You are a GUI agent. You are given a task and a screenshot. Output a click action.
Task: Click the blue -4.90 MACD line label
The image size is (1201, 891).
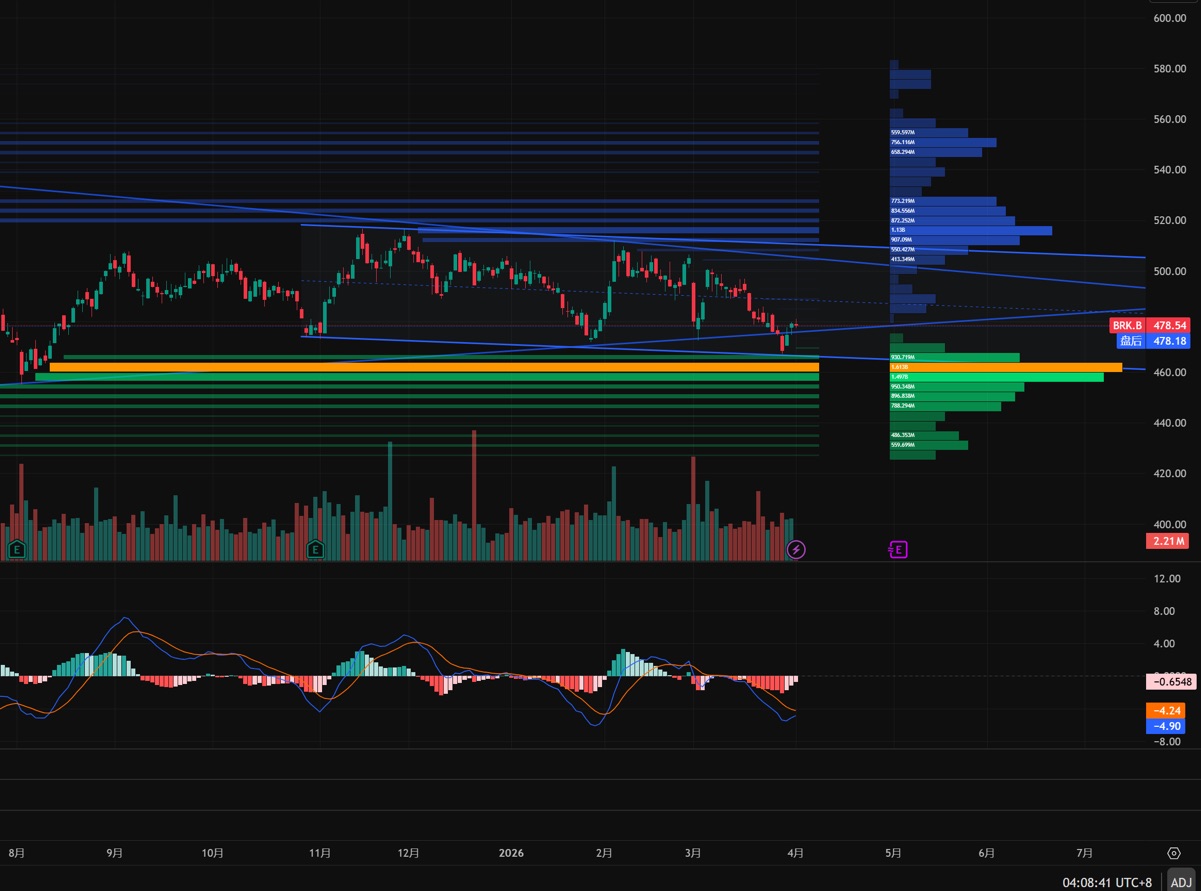point(1167,726)
